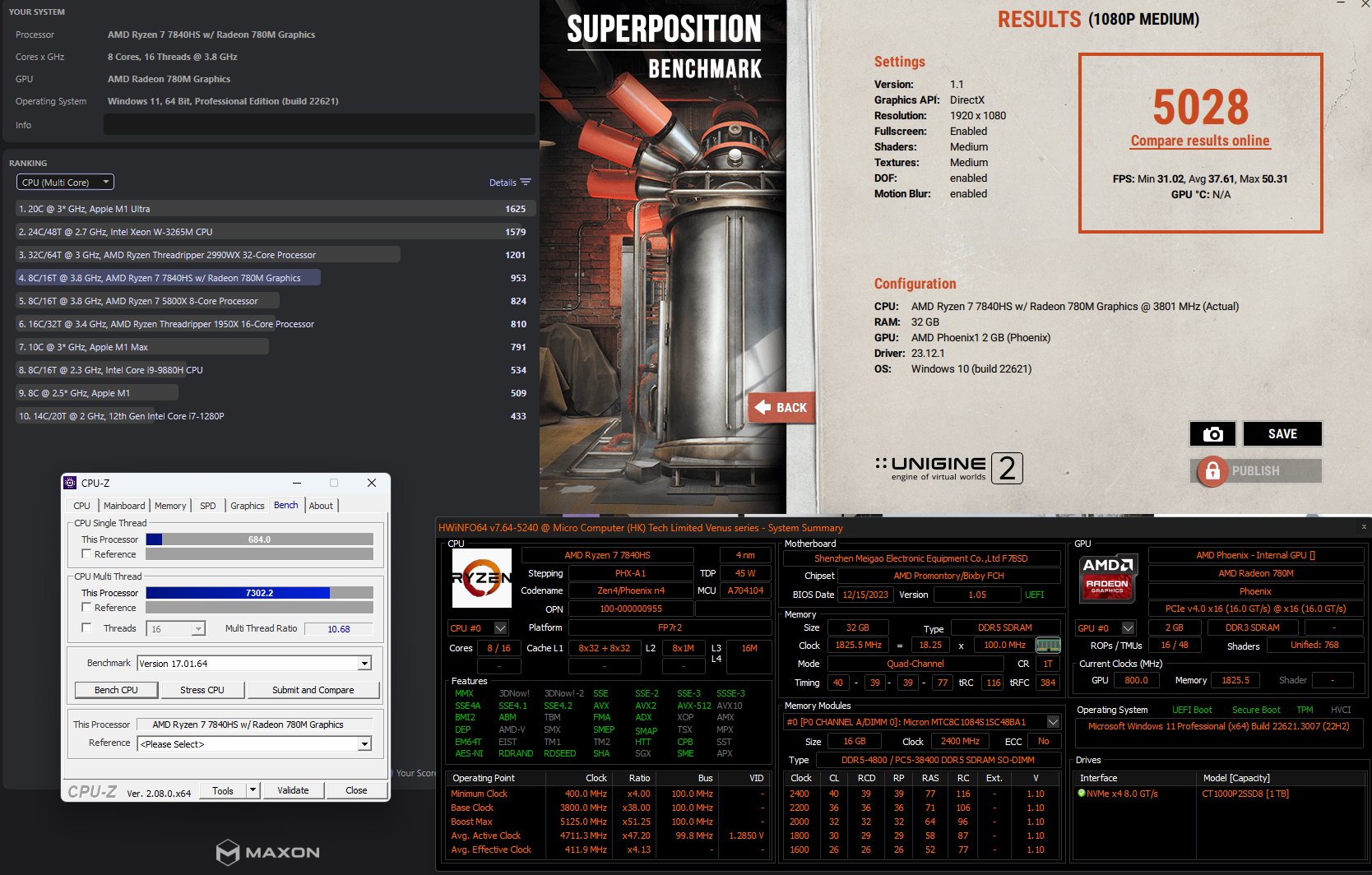Click the AMD Radeon Graphics logo
Screen dimensions: 1372x875
click(1108, 577)
